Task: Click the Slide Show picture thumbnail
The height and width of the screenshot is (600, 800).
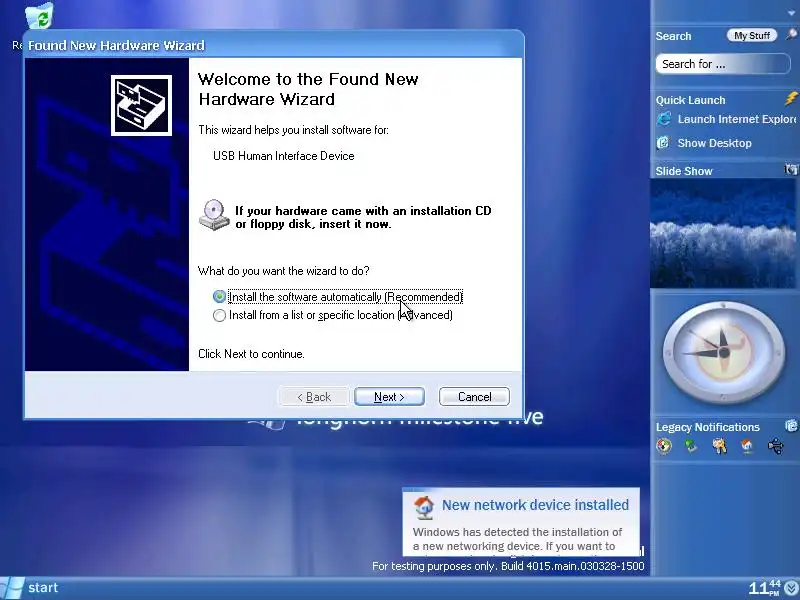Action: [x=722, y=234]
